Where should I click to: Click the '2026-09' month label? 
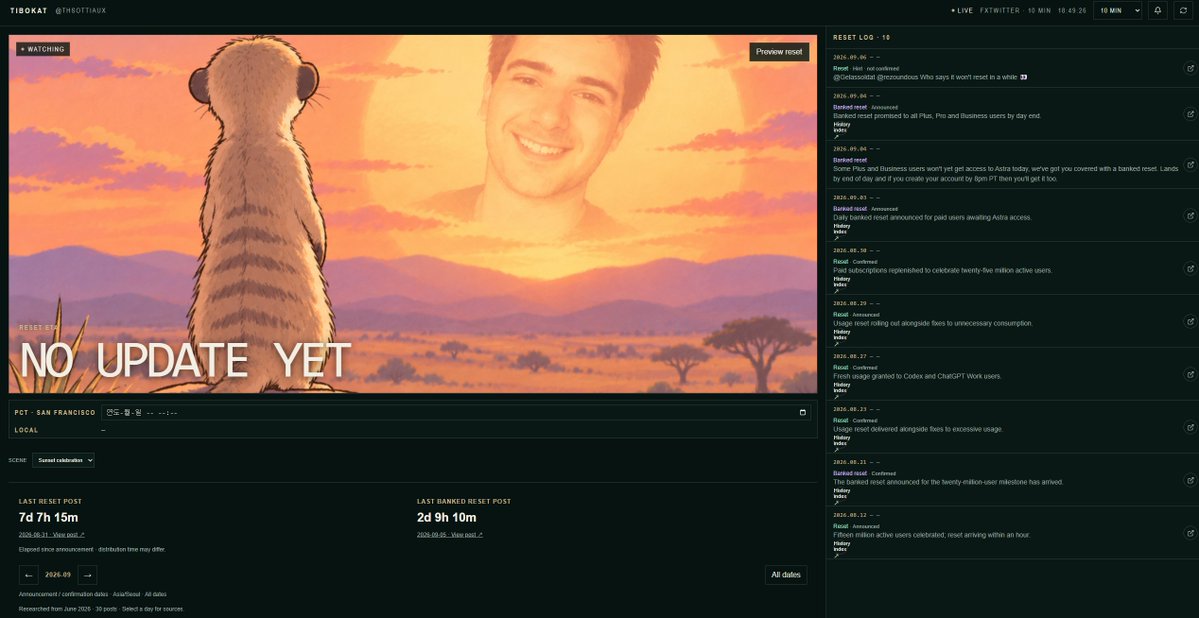[58, 575]
